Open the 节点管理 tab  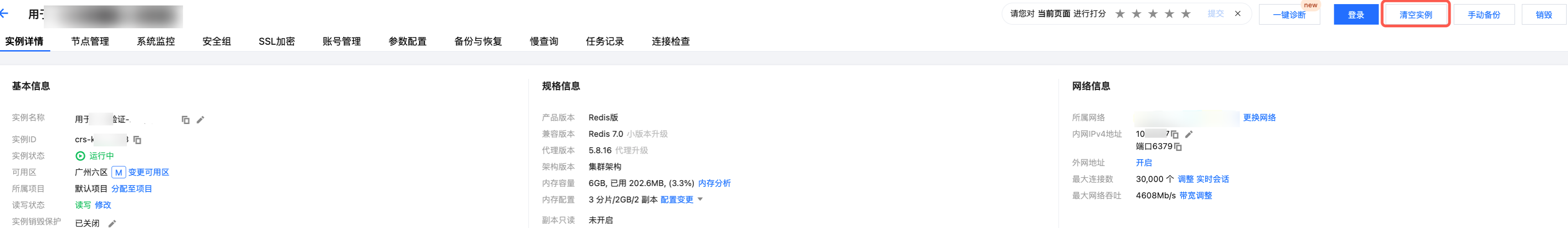[90, 41]
